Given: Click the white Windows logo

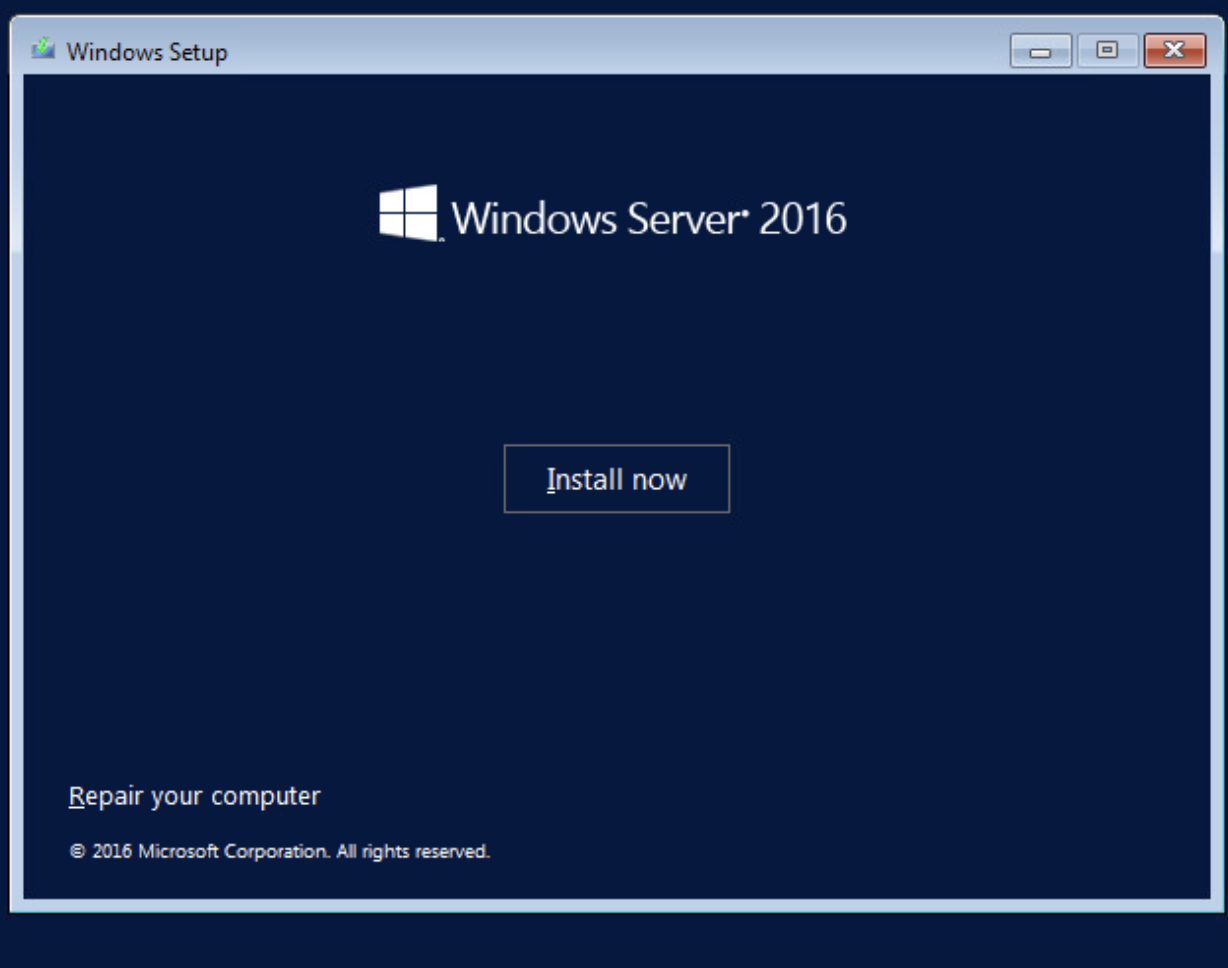Looking at the screenshot, I should tap(408, 212).
